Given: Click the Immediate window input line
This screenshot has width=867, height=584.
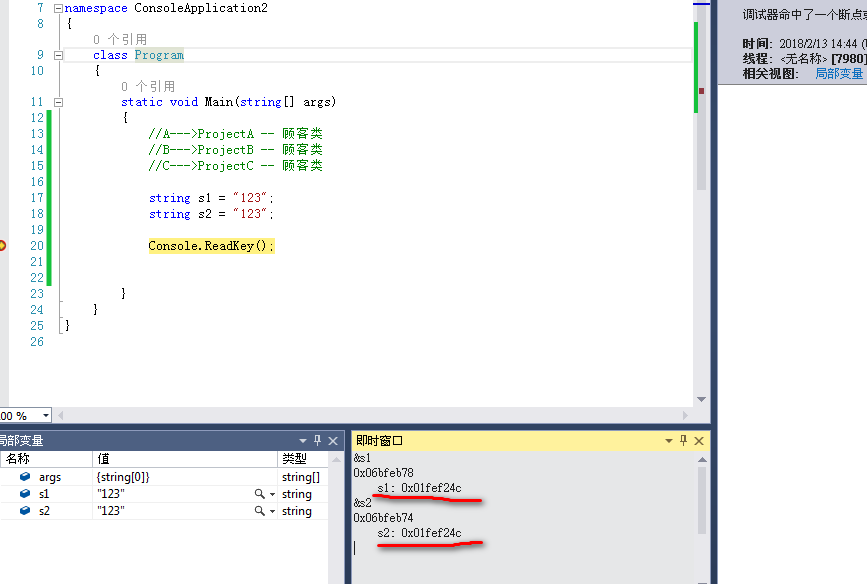Looking at the screenshot, I should click(x=524, y=548).
